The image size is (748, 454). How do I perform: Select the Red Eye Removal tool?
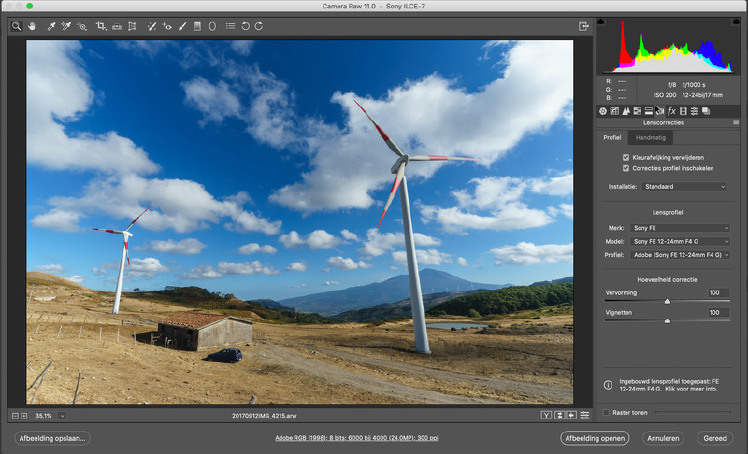point(167,26)
